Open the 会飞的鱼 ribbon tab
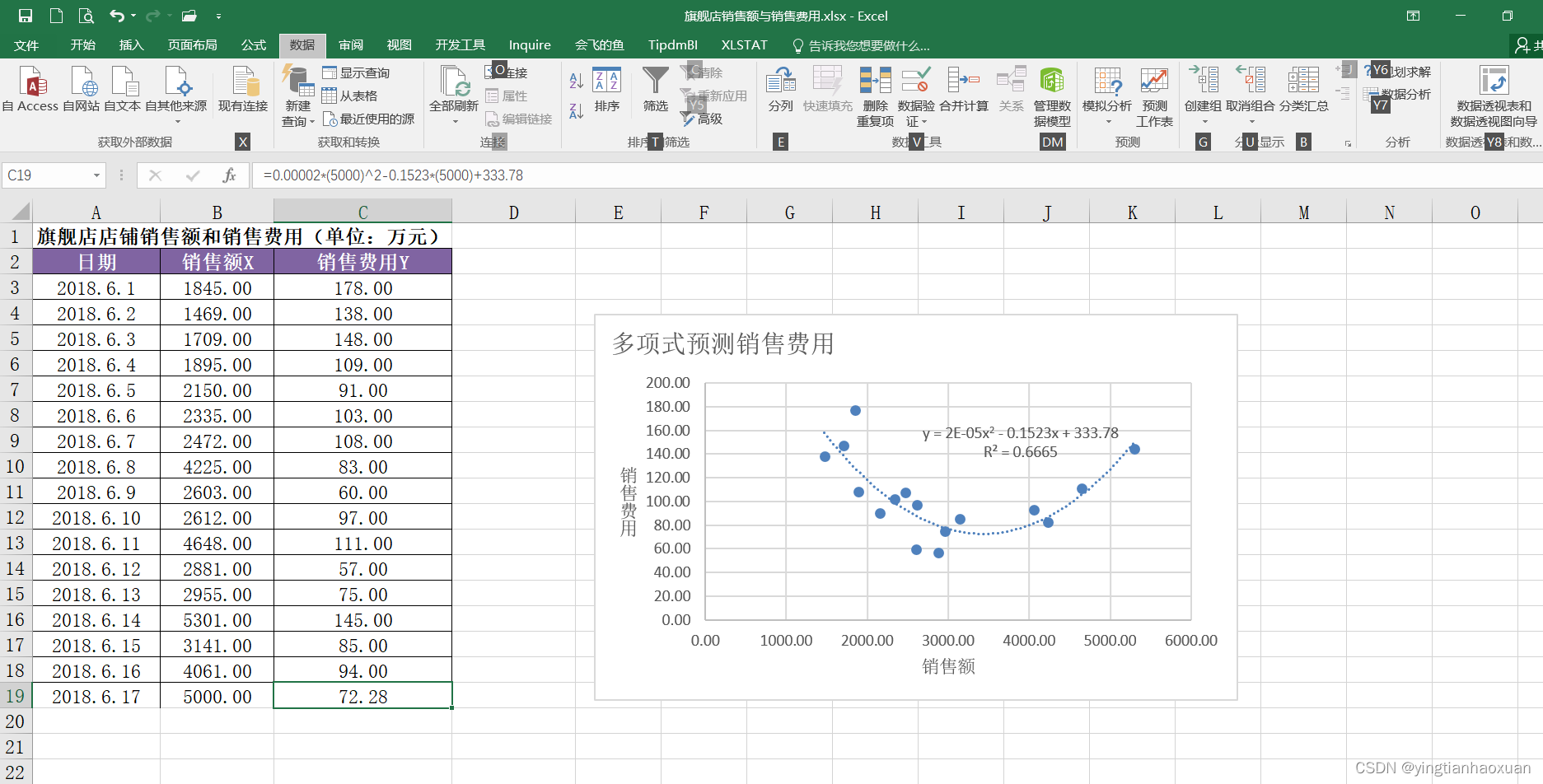 [x=599, y=45]
